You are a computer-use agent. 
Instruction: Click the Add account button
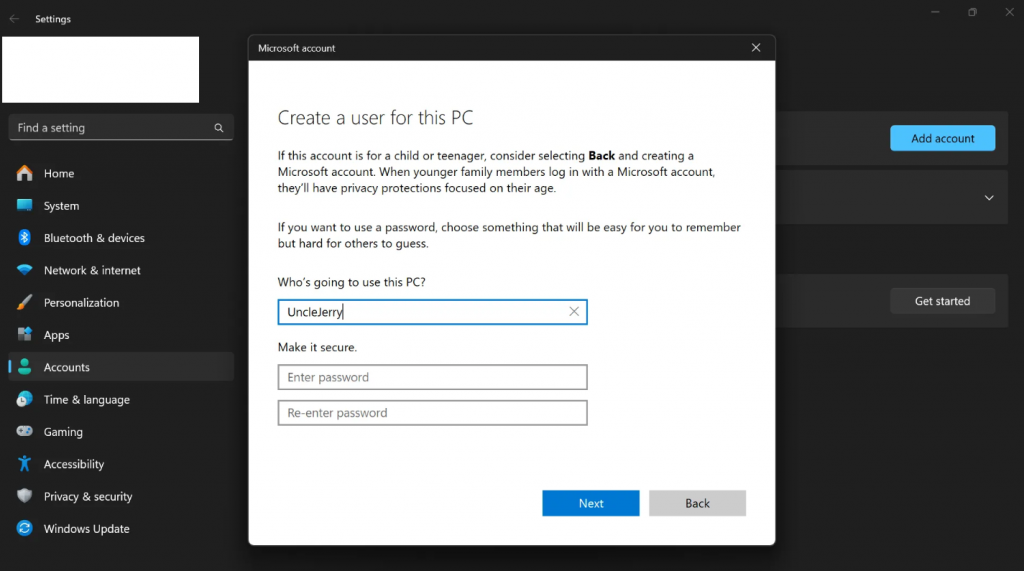942,138
